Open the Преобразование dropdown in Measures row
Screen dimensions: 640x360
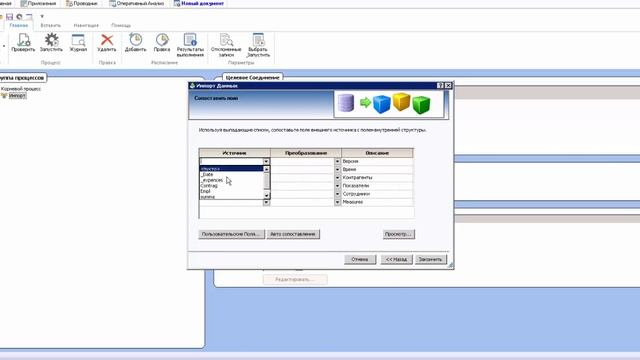[x=337, y=202]
